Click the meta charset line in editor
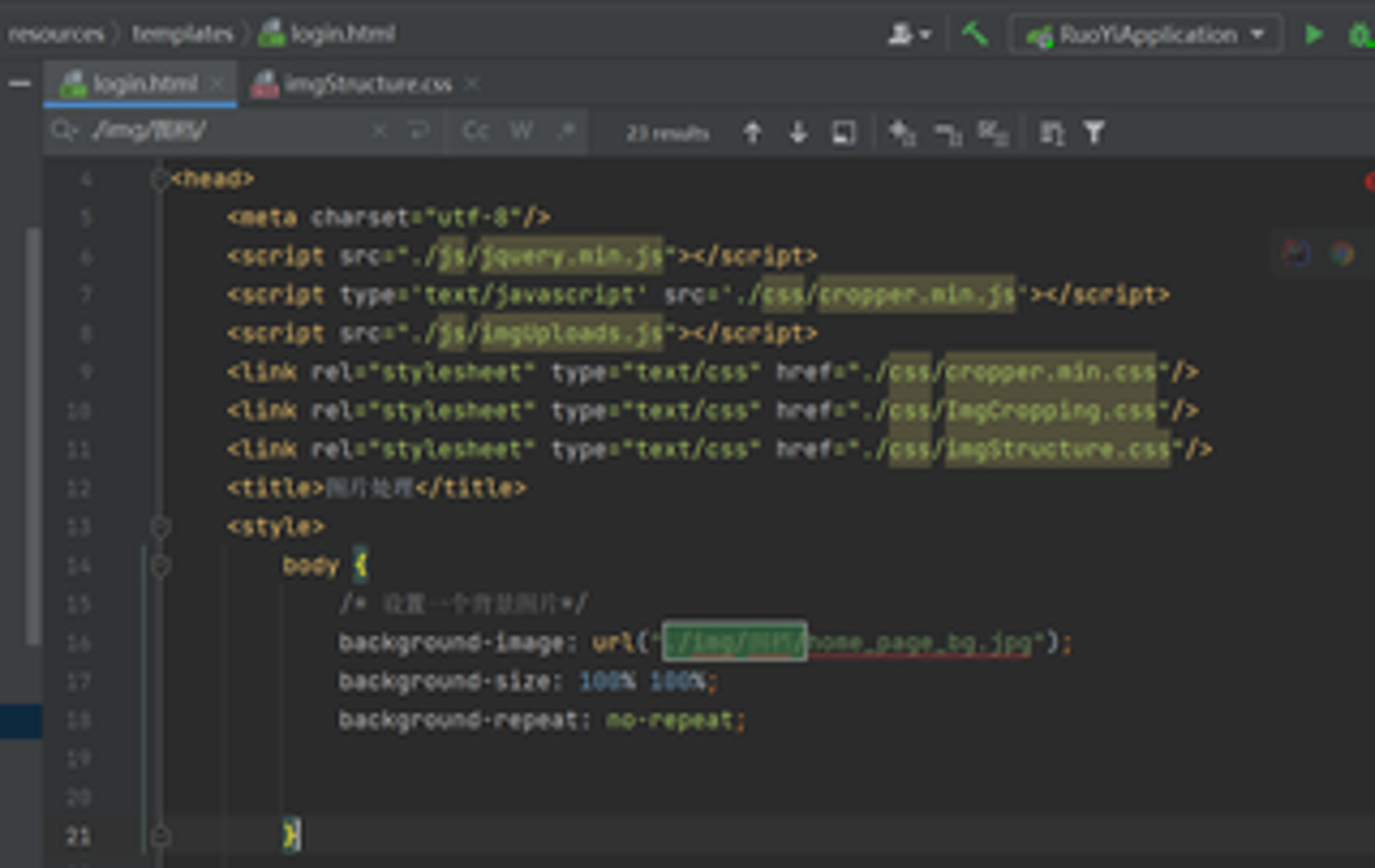The width and height of the screenshot is (1375, 868). 388,218
